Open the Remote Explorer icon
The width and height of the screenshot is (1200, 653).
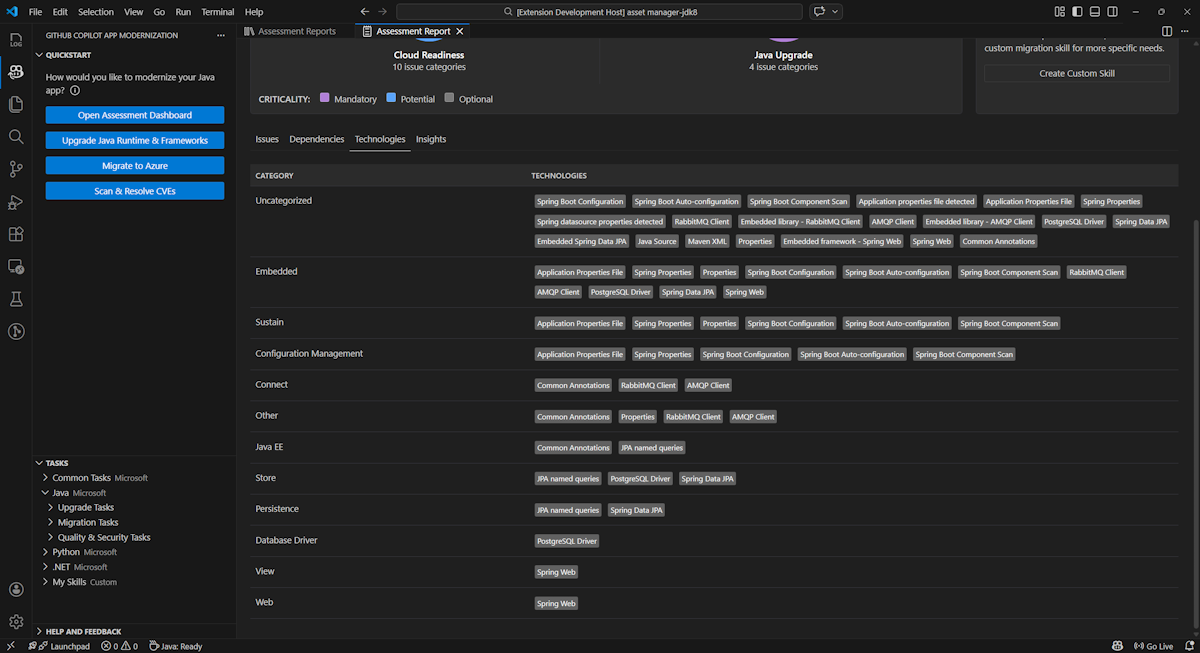16,267
